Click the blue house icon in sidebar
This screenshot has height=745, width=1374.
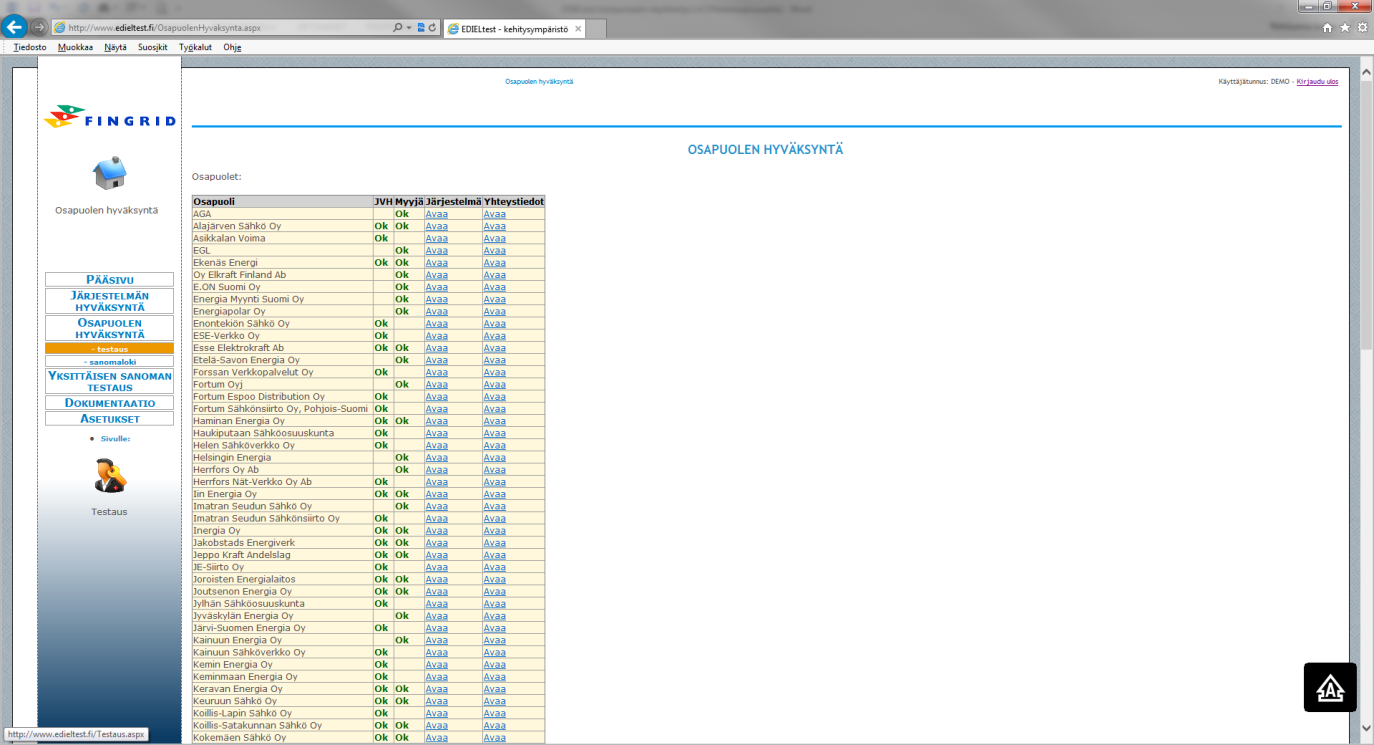point(109,173)
